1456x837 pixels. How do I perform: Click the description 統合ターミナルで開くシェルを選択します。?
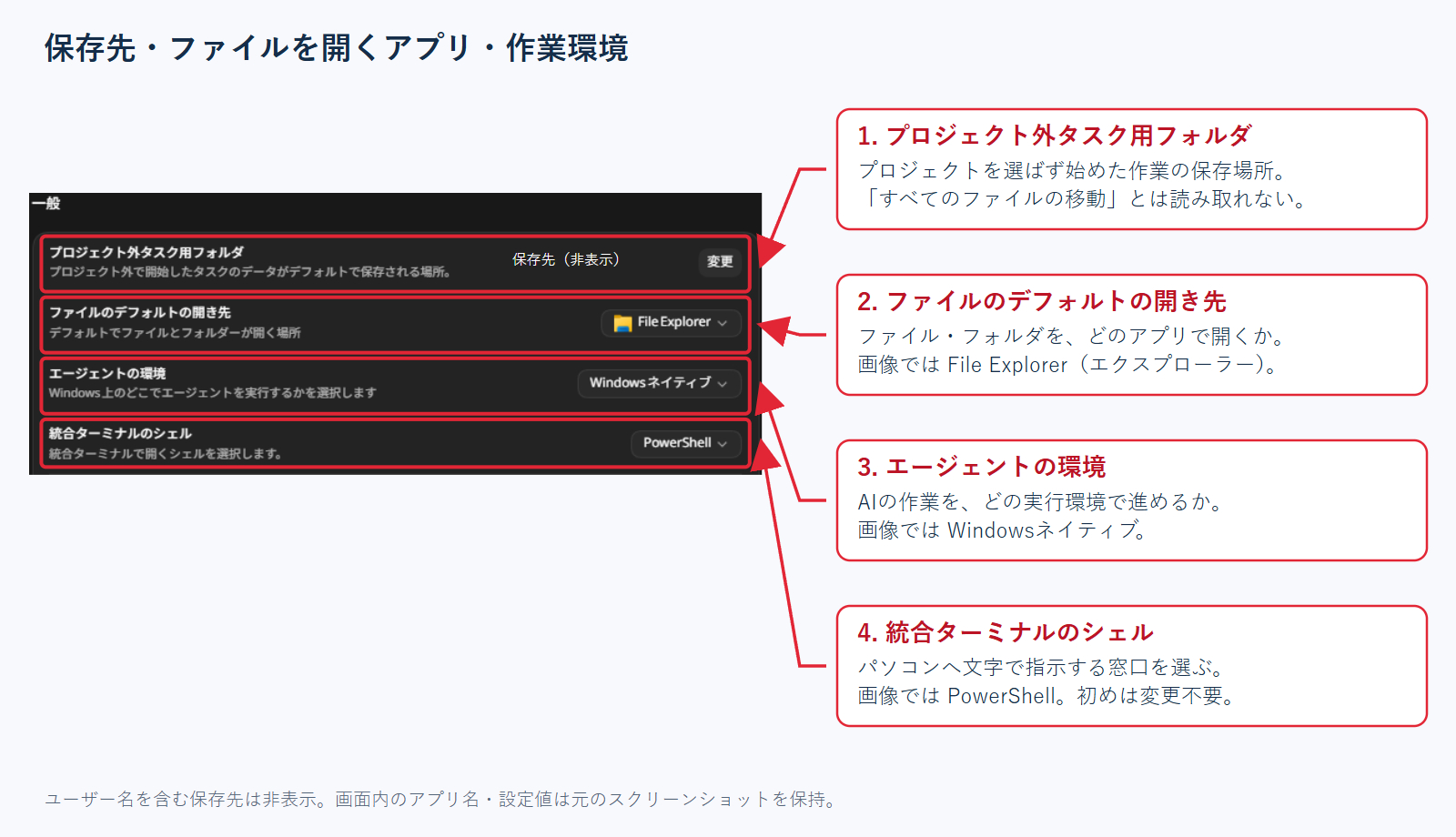165,453
